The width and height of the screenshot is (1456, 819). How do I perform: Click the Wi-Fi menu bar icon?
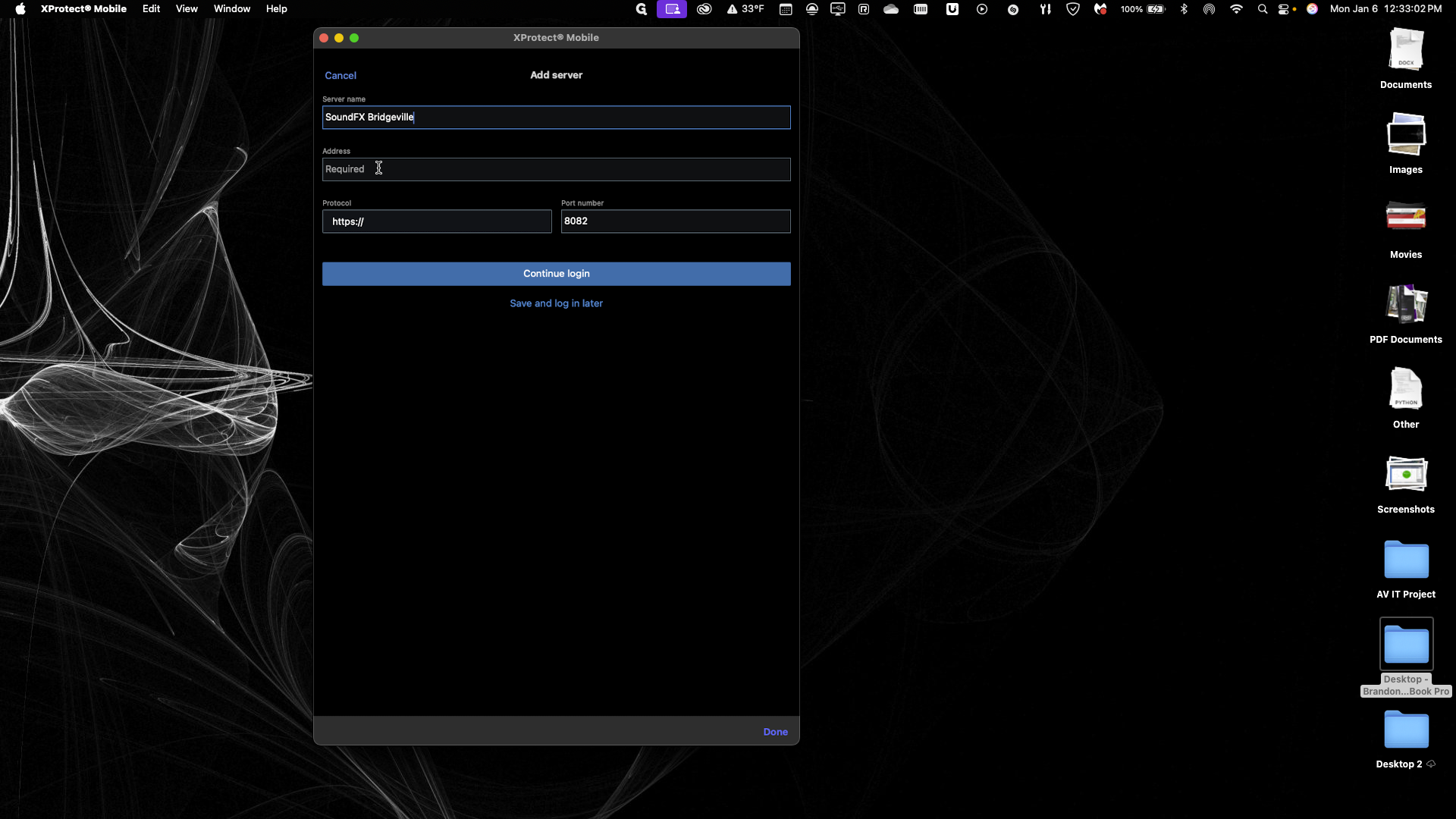pos(1237,9)
